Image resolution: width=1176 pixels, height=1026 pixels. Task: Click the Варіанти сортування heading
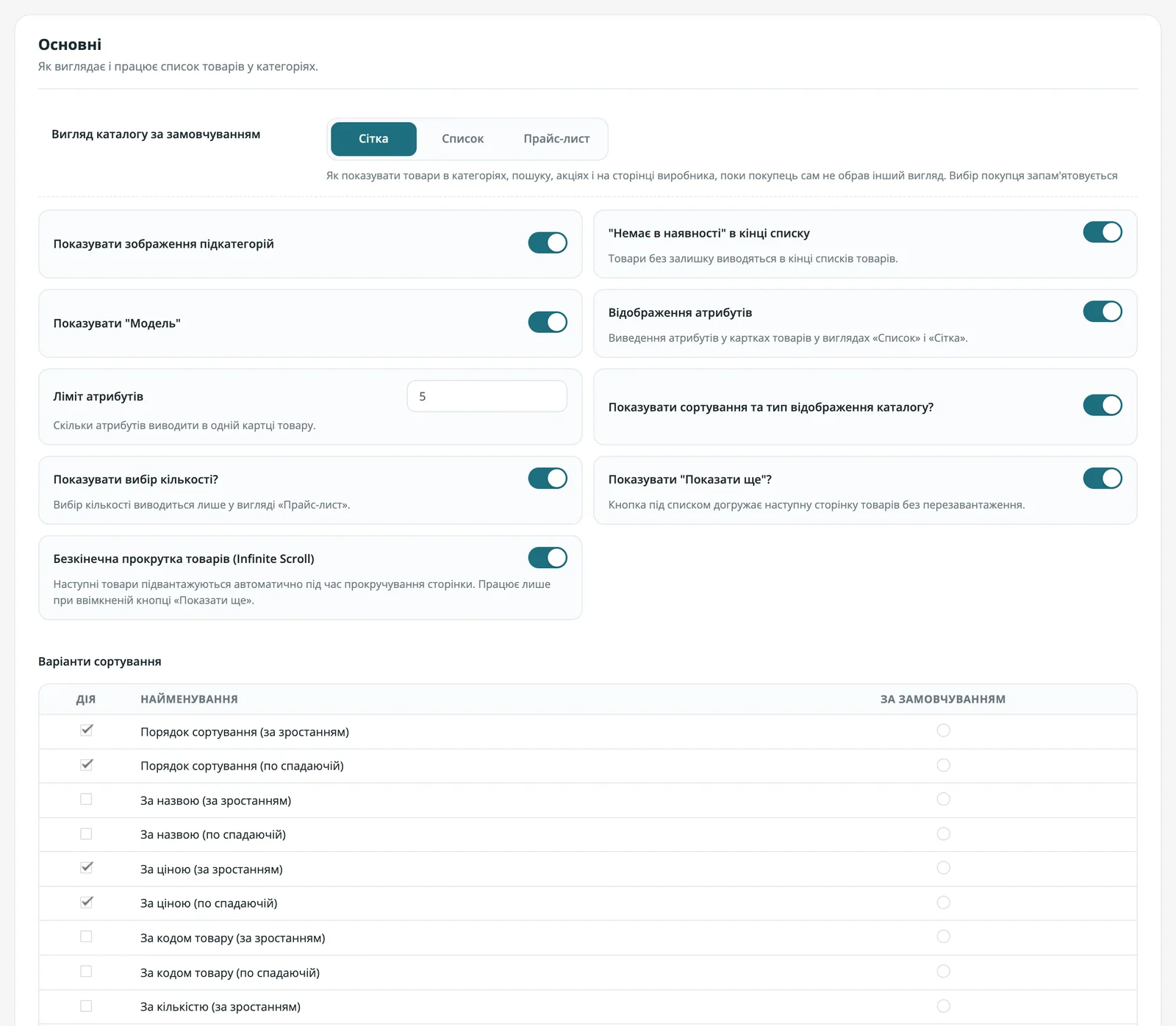click(100, 661)
